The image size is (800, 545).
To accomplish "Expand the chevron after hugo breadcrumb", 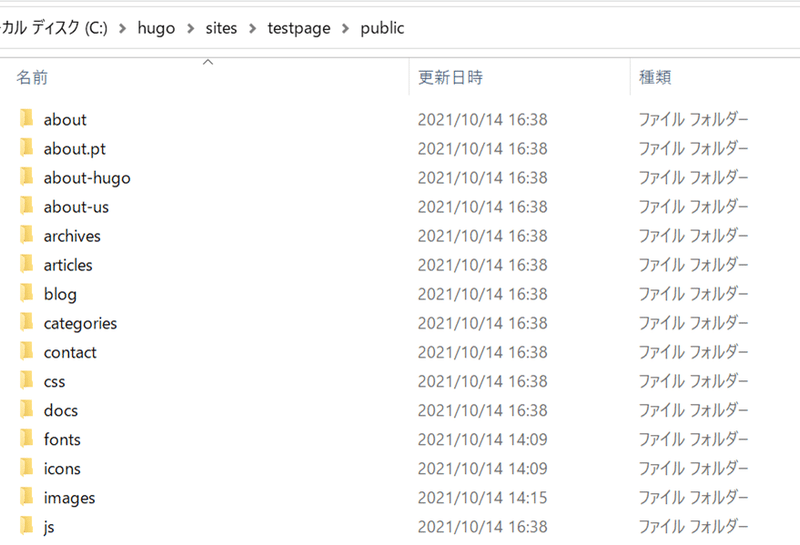I will click(191, 29).
